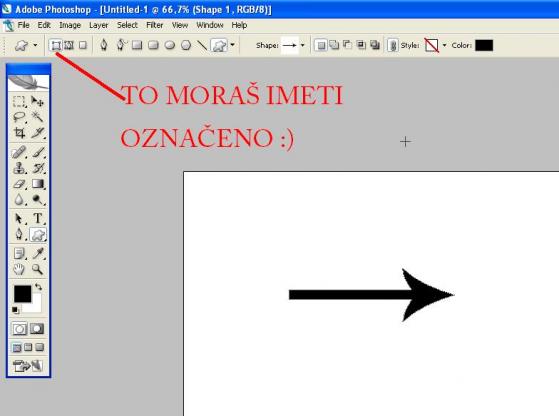559x416 pixels.
Task: Select the Hand tool
Action: [19, 269]
